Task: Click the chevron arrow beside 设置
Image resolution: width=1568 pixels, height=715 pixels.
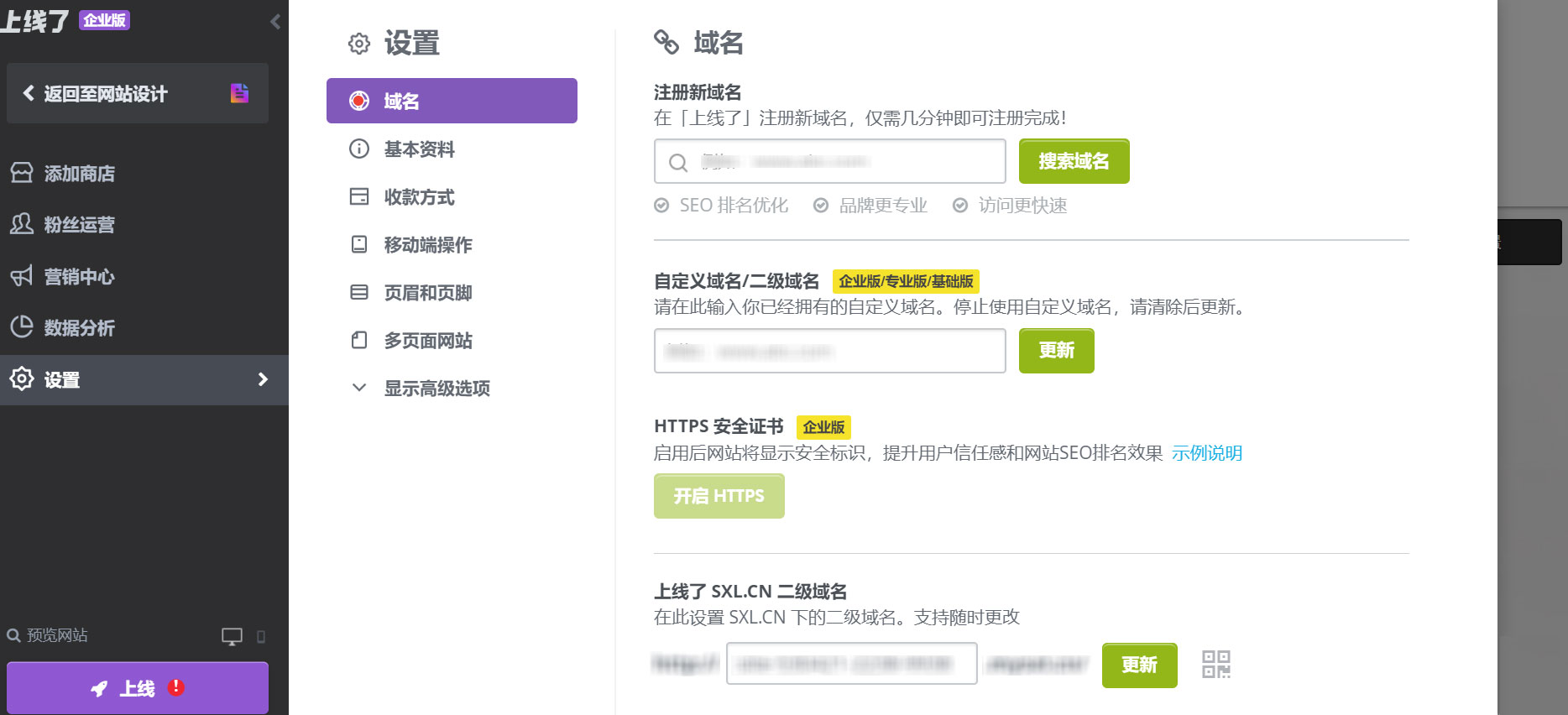Action: (263, 379)
